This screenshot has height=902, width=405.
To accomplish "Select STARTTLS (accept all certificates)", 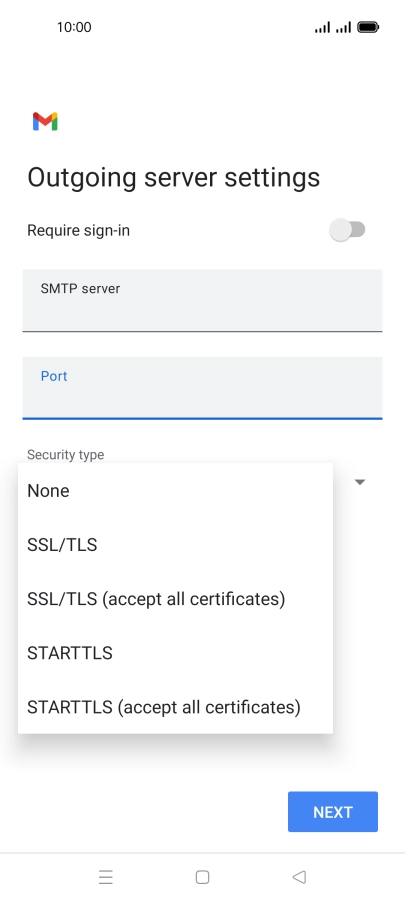I will 175,707.
